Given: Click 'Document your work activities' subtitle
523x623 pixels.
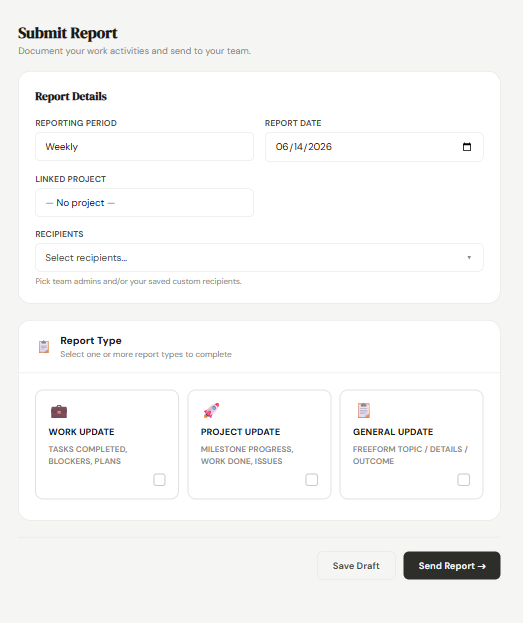Looking at the screenshot, I should pyautogui.click(x=134, y=51).
